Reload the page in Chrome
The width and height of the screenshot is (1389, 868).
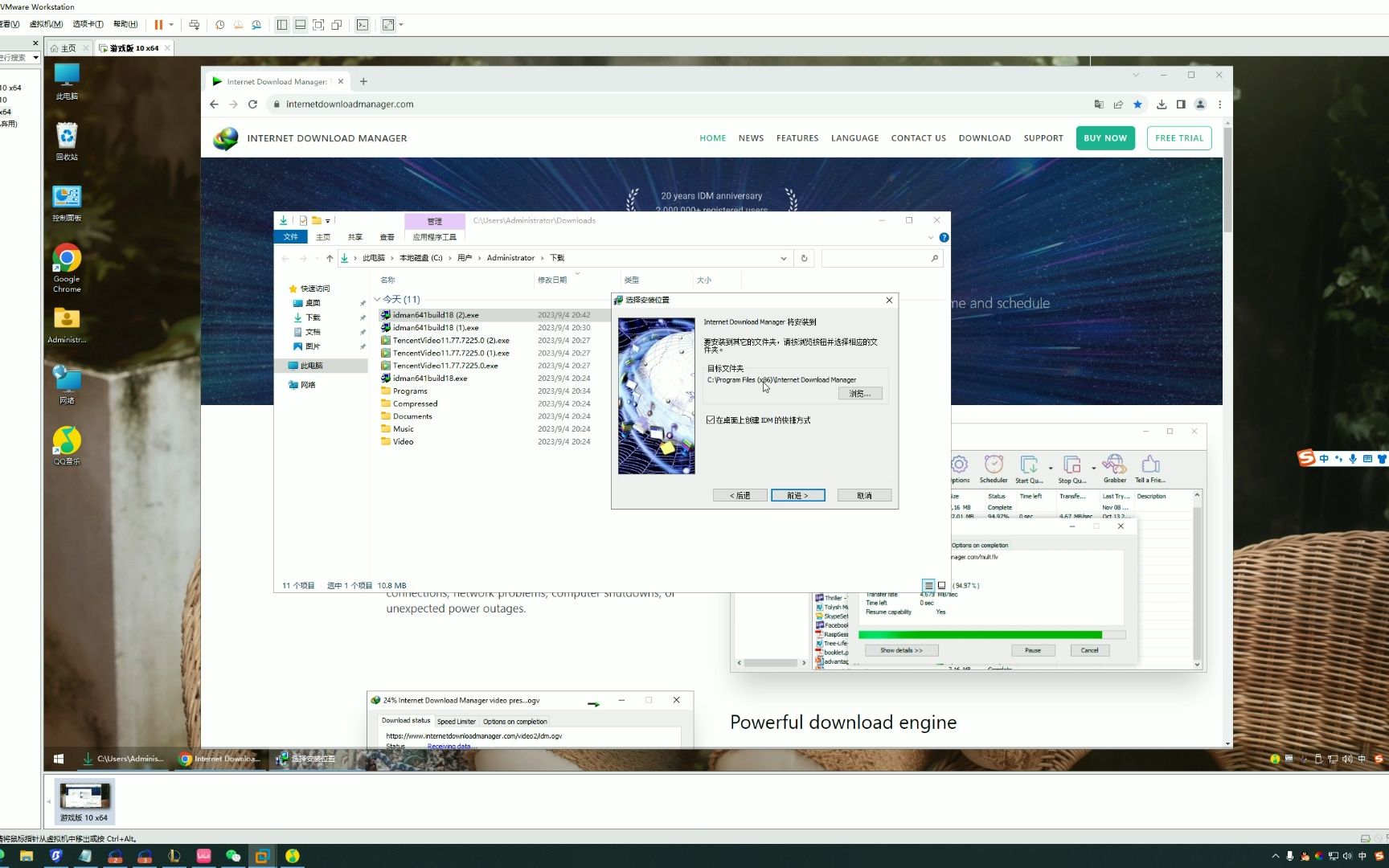[252, 104]
